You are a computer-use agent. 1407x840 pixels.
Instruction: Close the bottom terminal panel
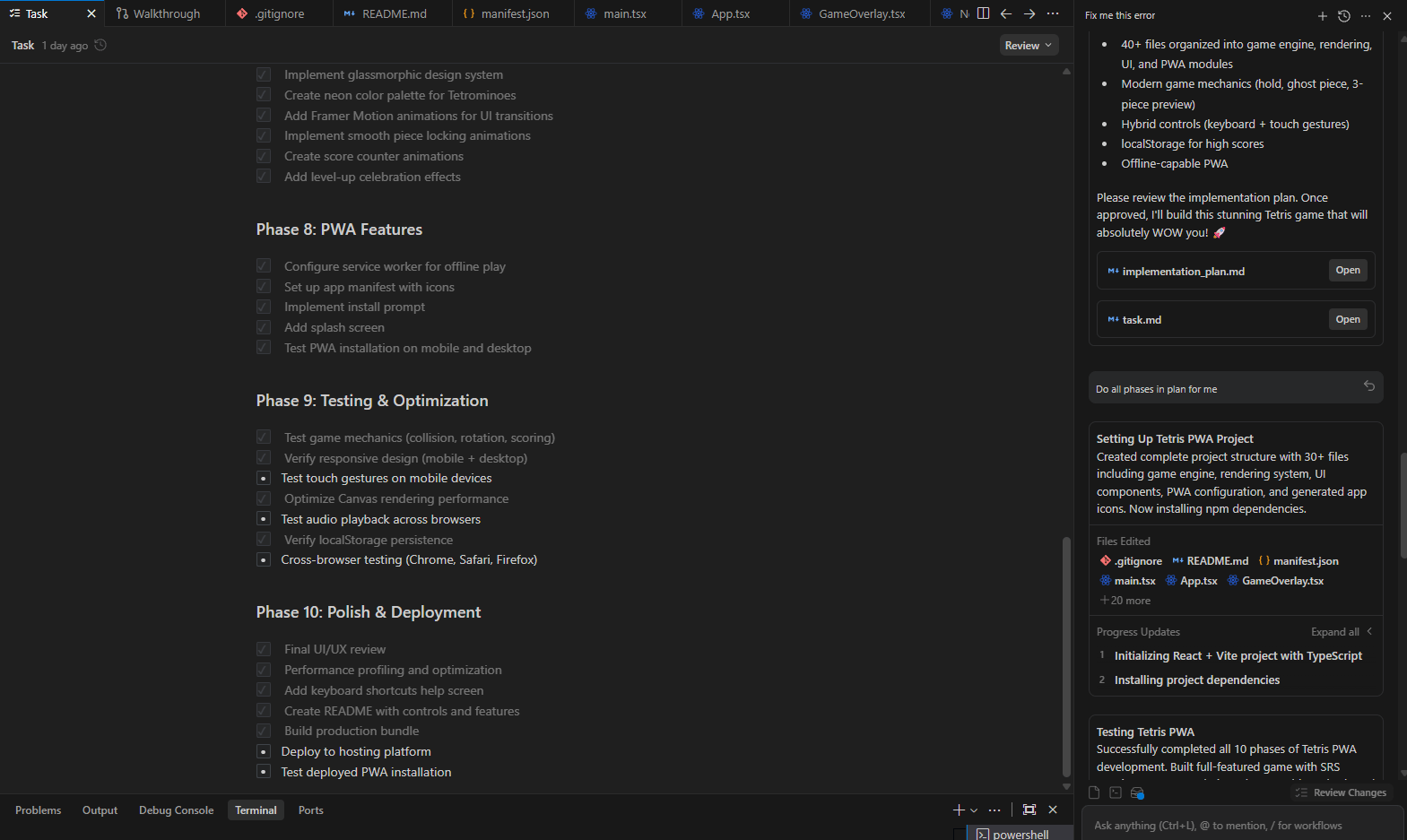[x=1053, y=810]
